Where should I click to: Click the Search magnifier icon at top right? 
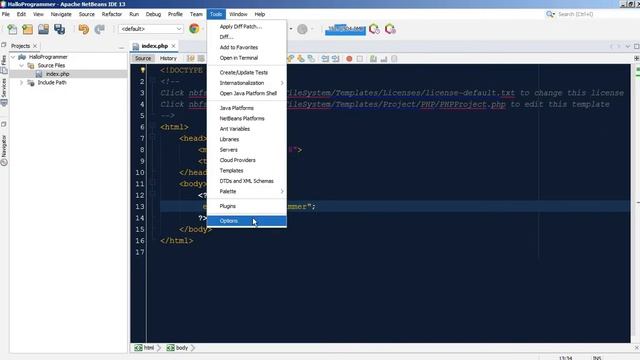[550, 14]
